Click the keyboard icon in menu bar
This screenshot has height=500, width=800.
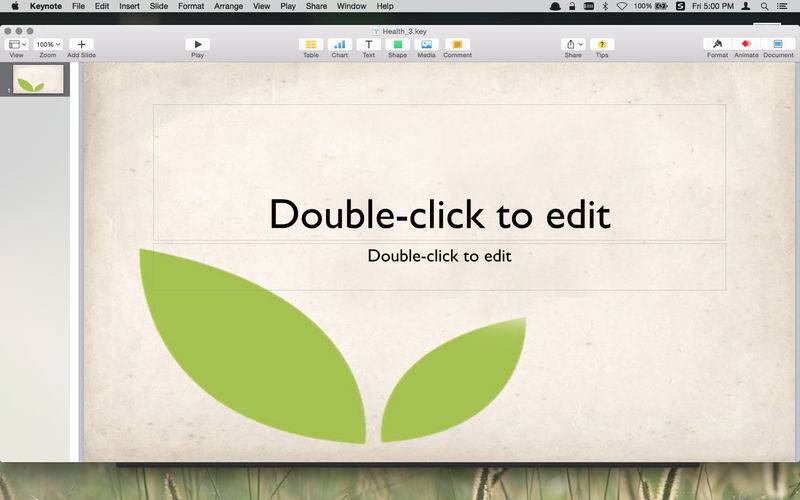tap(589, 6)
